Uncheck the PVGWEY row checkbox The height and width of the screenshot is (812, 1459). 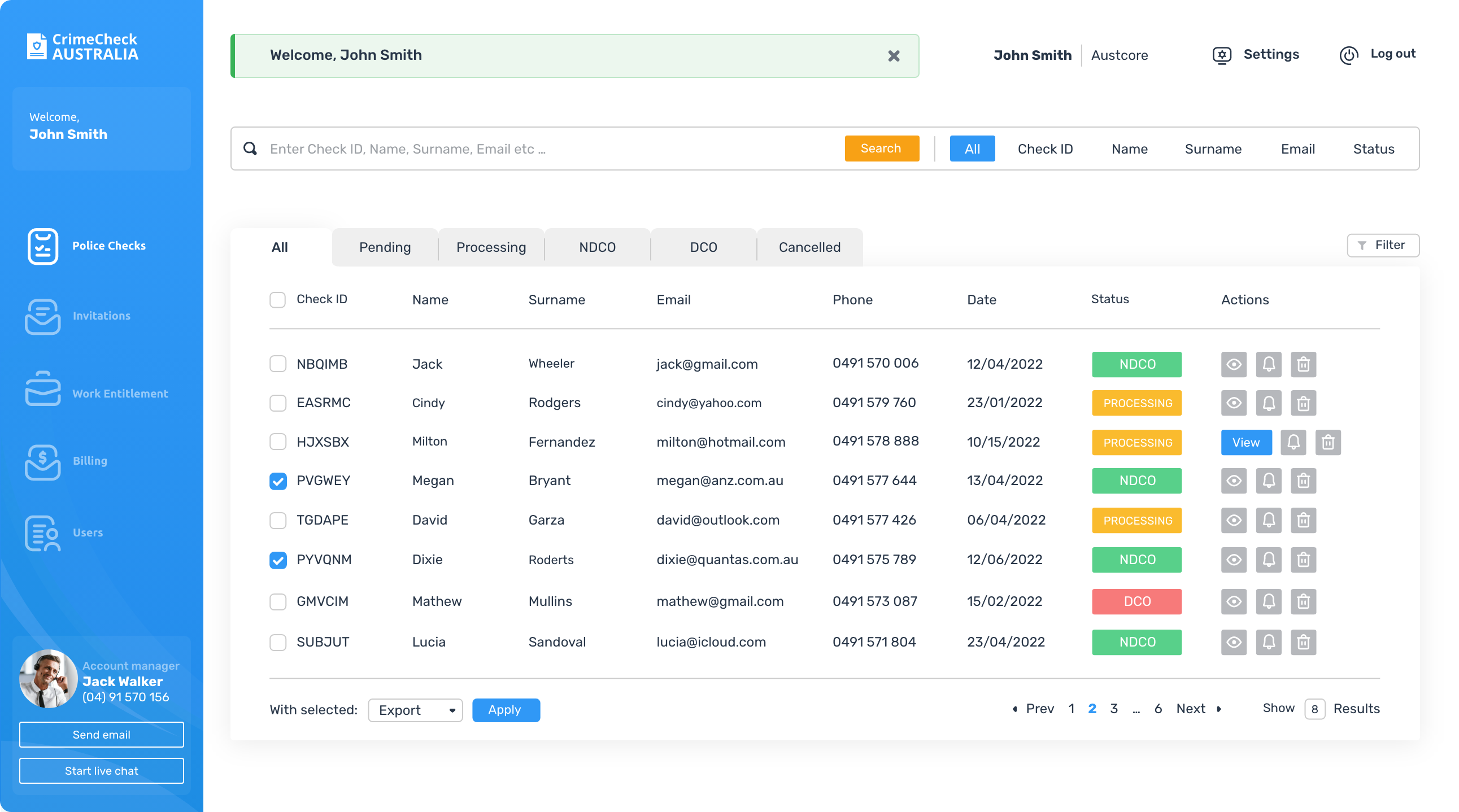277,481
